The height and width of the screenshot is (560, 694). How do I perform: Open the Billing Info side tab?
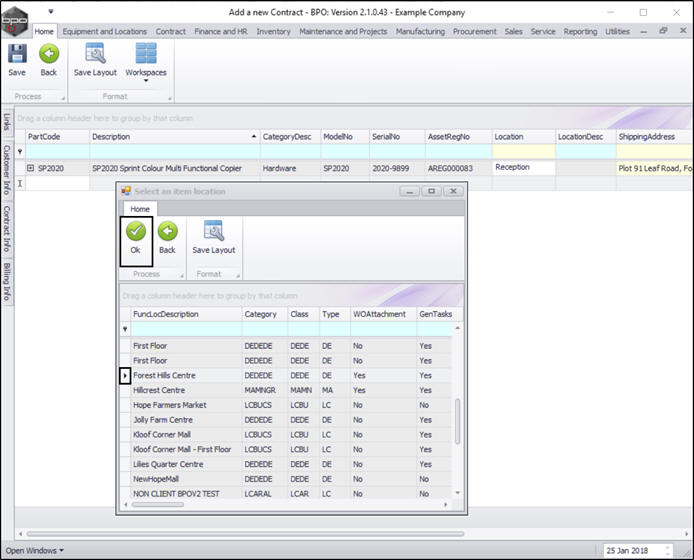(7, 282)
